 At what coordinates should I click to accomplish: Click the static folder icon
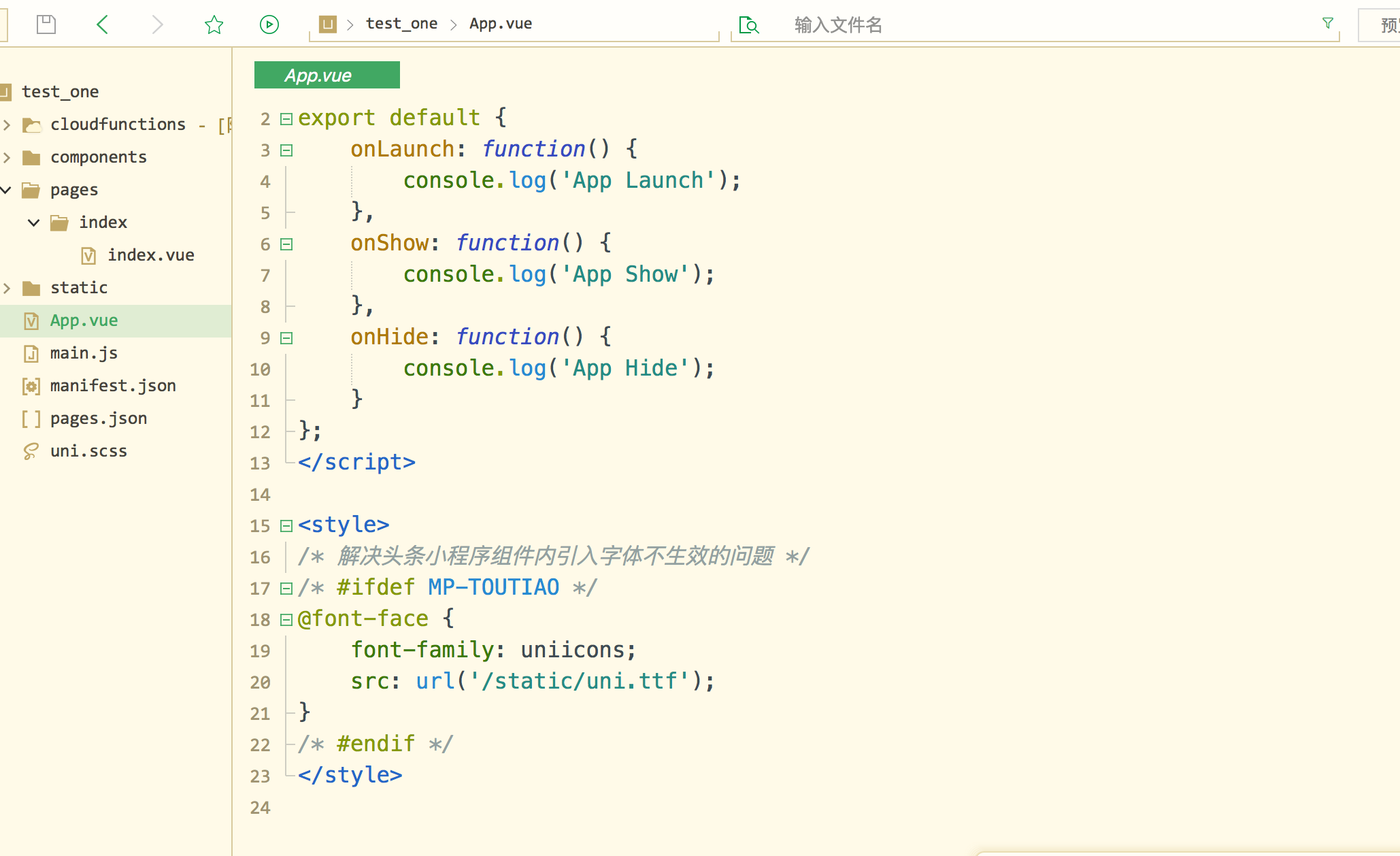pos(31,288)
